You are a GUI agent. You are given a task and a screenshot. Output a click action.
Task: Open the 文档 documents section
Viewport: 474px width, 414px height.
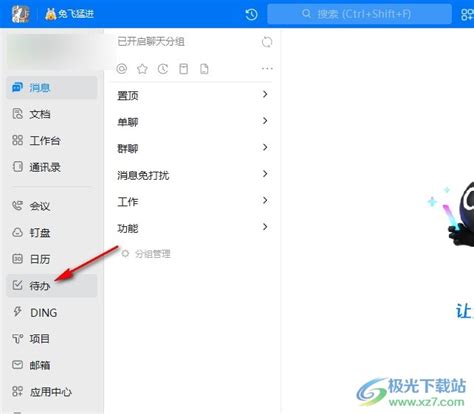[x=52, y=114]
